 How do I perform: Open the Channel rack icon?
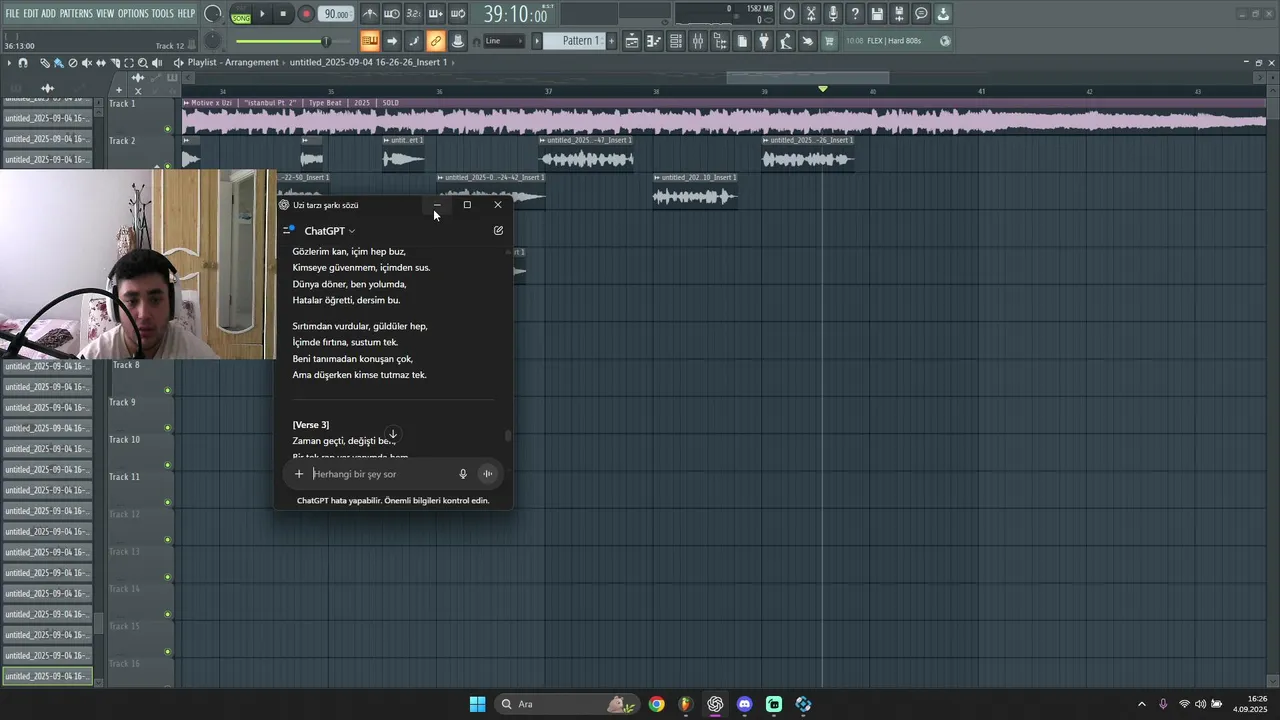676,41
